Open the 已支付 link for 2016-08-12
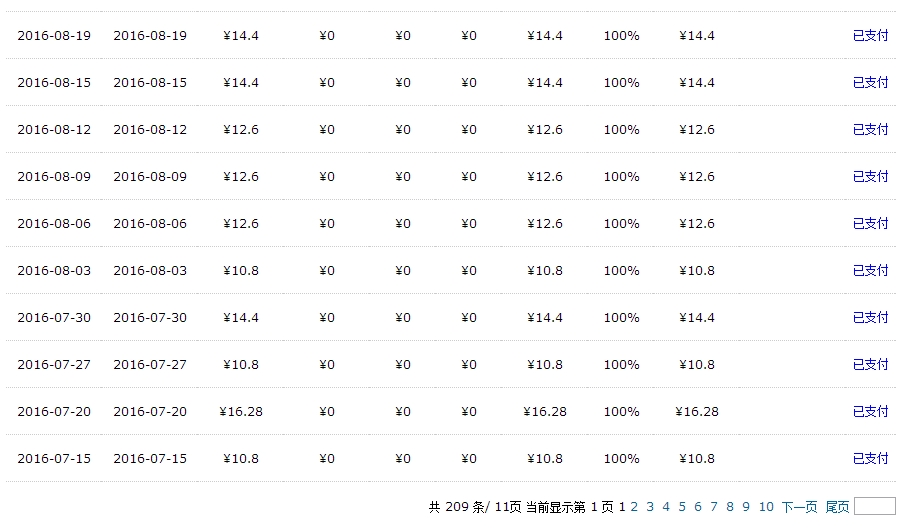The image size is (914, 529). [870, 129]
